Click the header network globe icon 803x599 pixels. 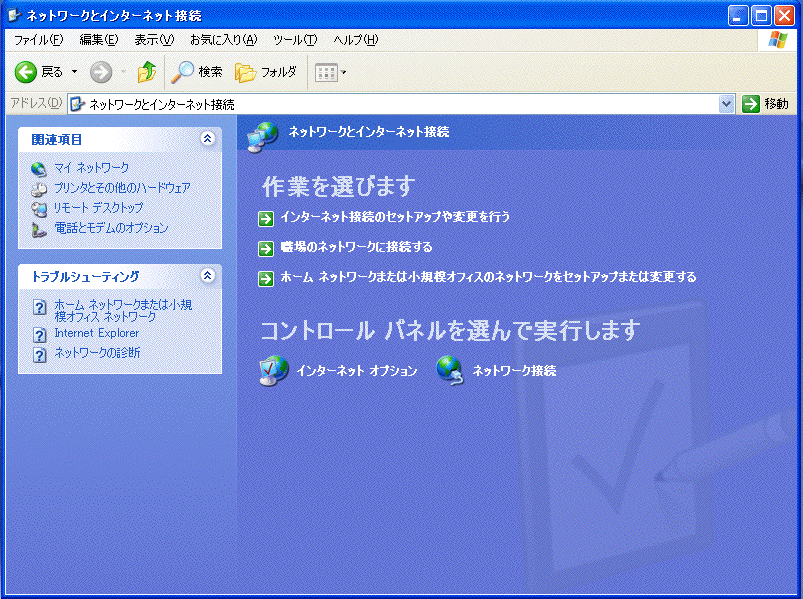262,137
